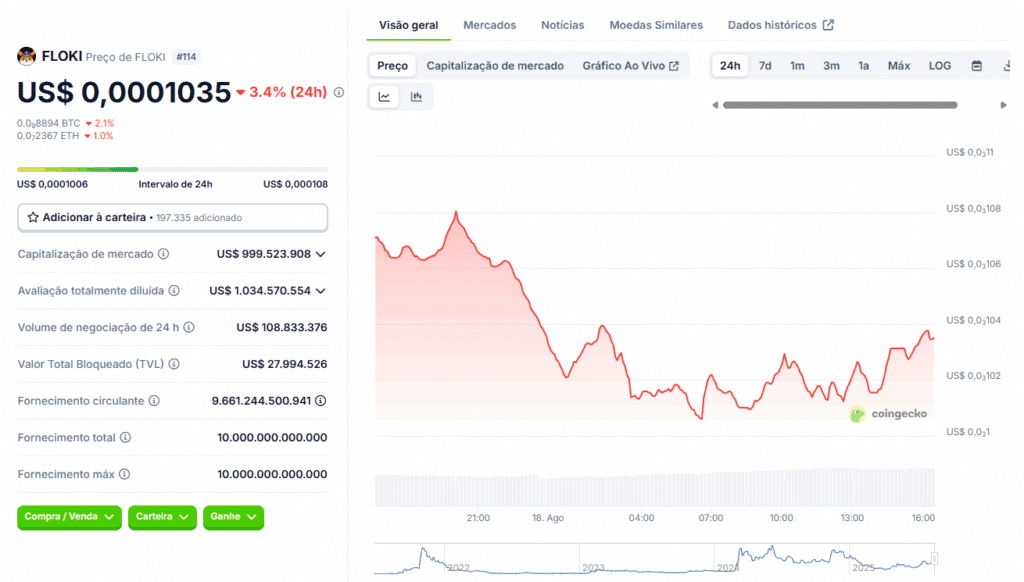
Task: Open info icon after circulating supply value
Action: 321,400
